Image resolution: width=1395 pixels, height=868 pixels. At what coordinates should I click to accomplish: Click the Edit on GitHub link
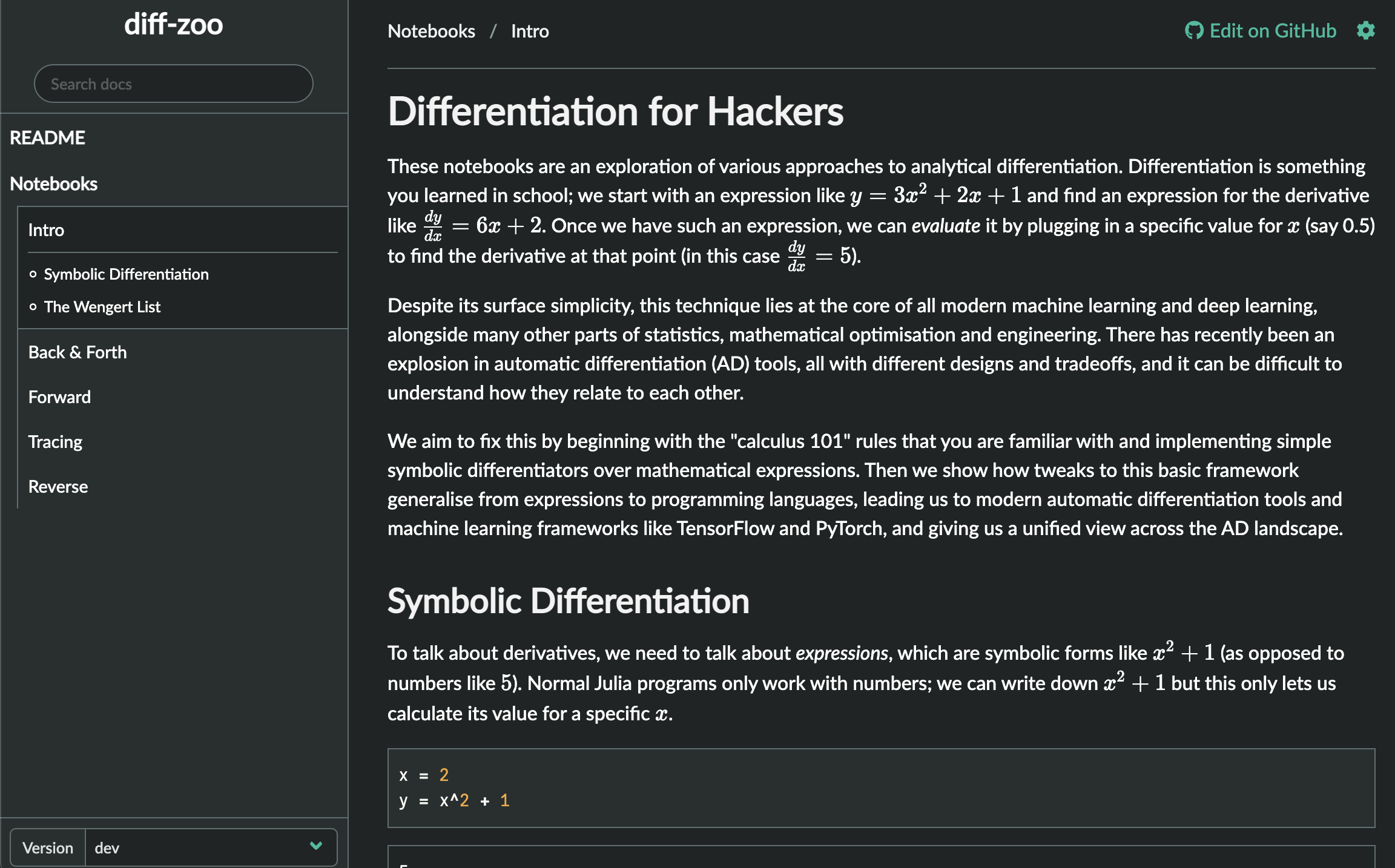tap(1272, 30)
